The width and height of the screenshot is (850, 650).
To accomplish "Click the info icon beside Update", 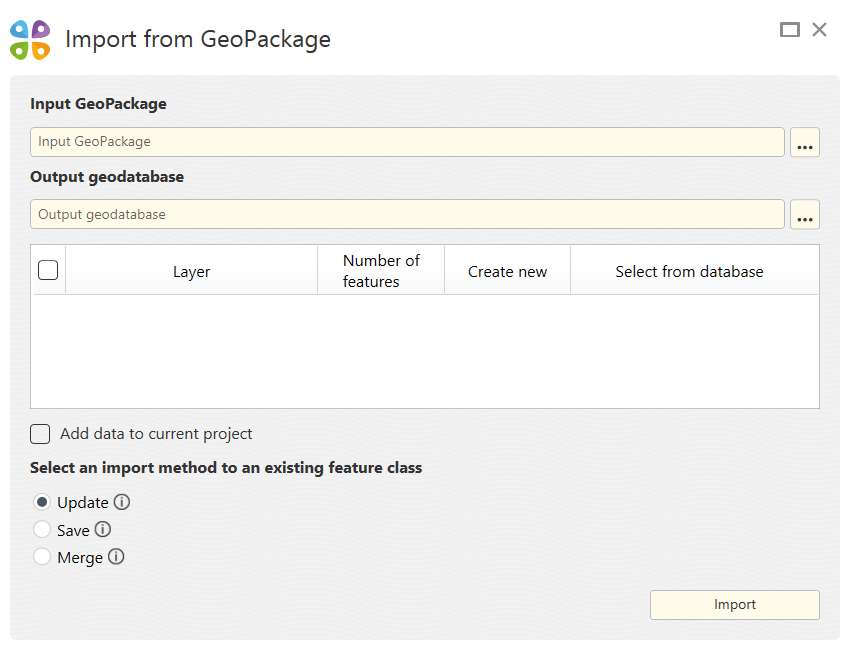I will tap(122, 502).
